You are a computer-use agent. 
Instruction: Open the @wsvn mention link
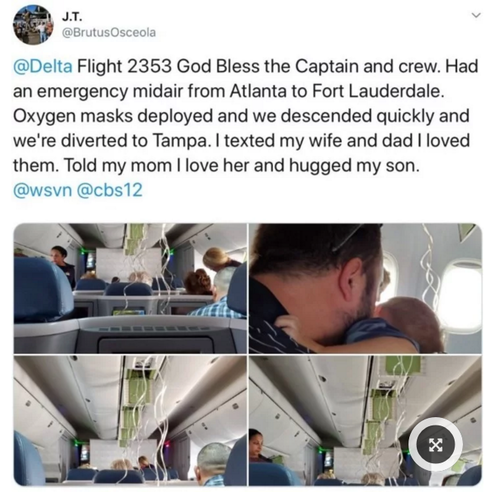43,190
